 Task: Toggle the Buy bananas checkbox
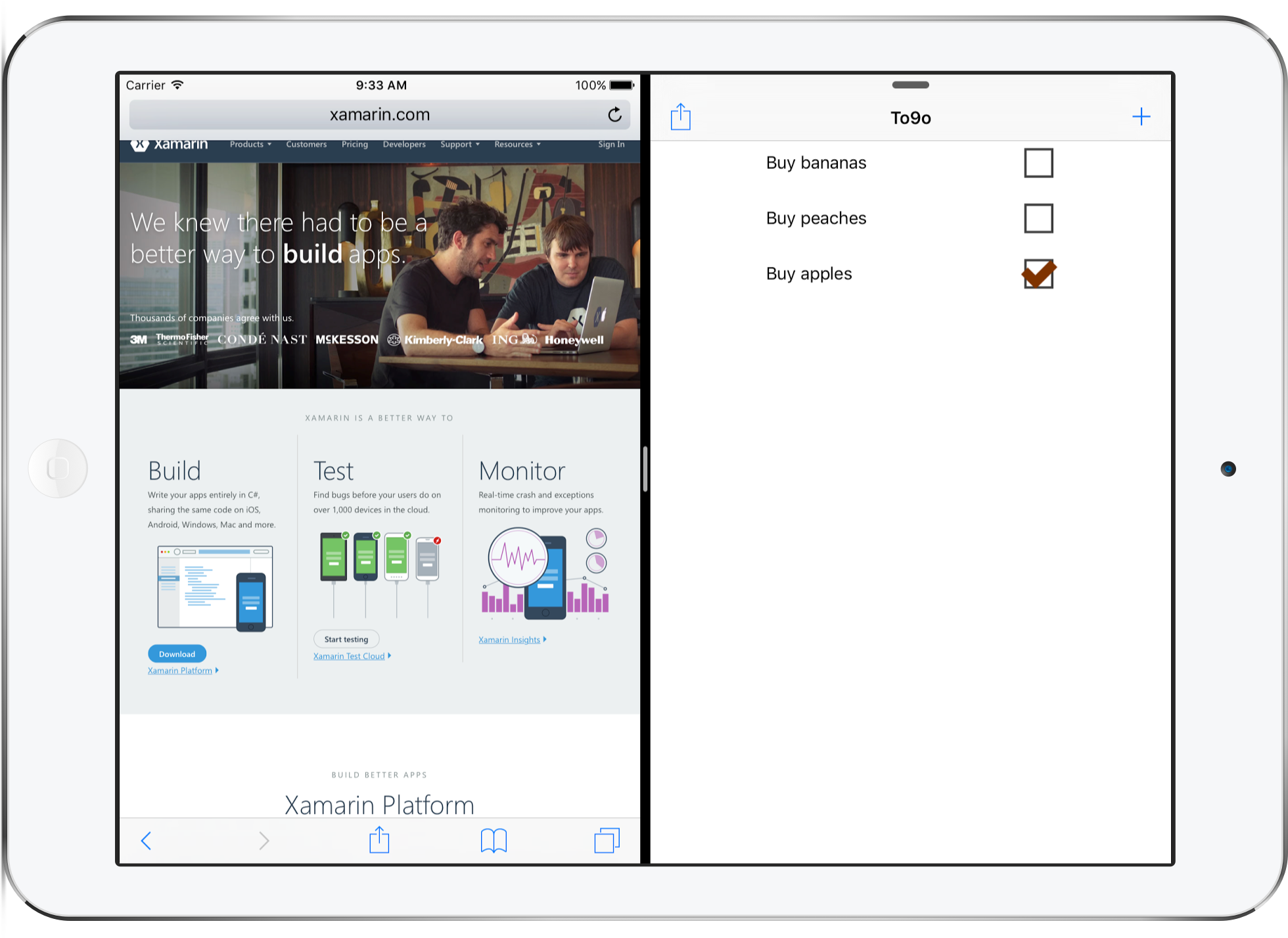click(1039, 162)
